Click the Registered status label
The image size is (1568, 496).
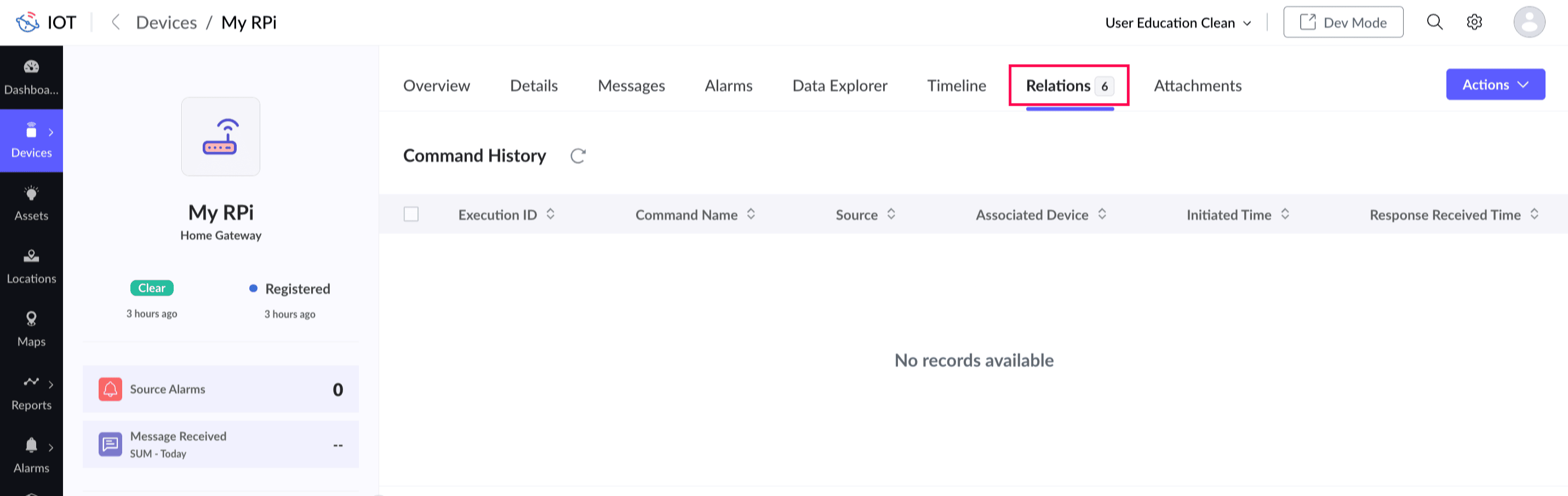pos(297,289)
